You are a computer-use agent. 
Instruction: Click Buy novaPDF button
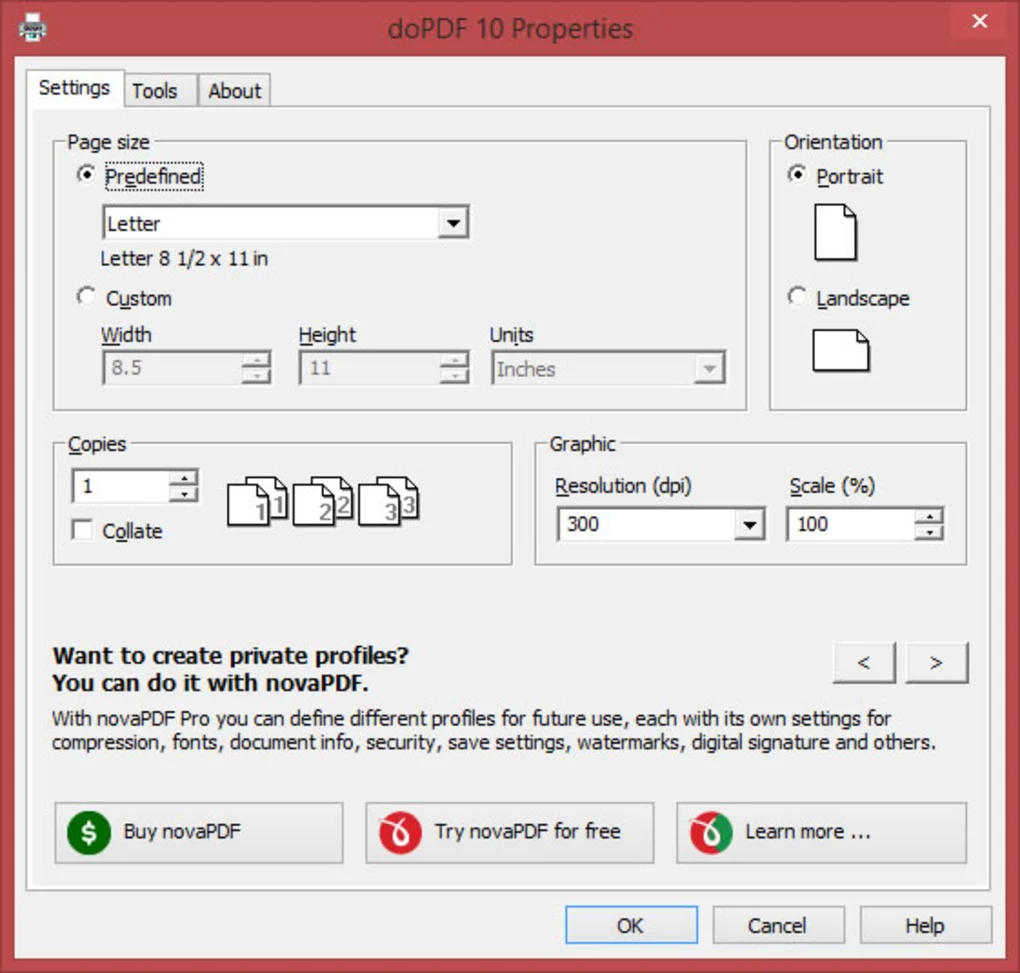[198, 833]
